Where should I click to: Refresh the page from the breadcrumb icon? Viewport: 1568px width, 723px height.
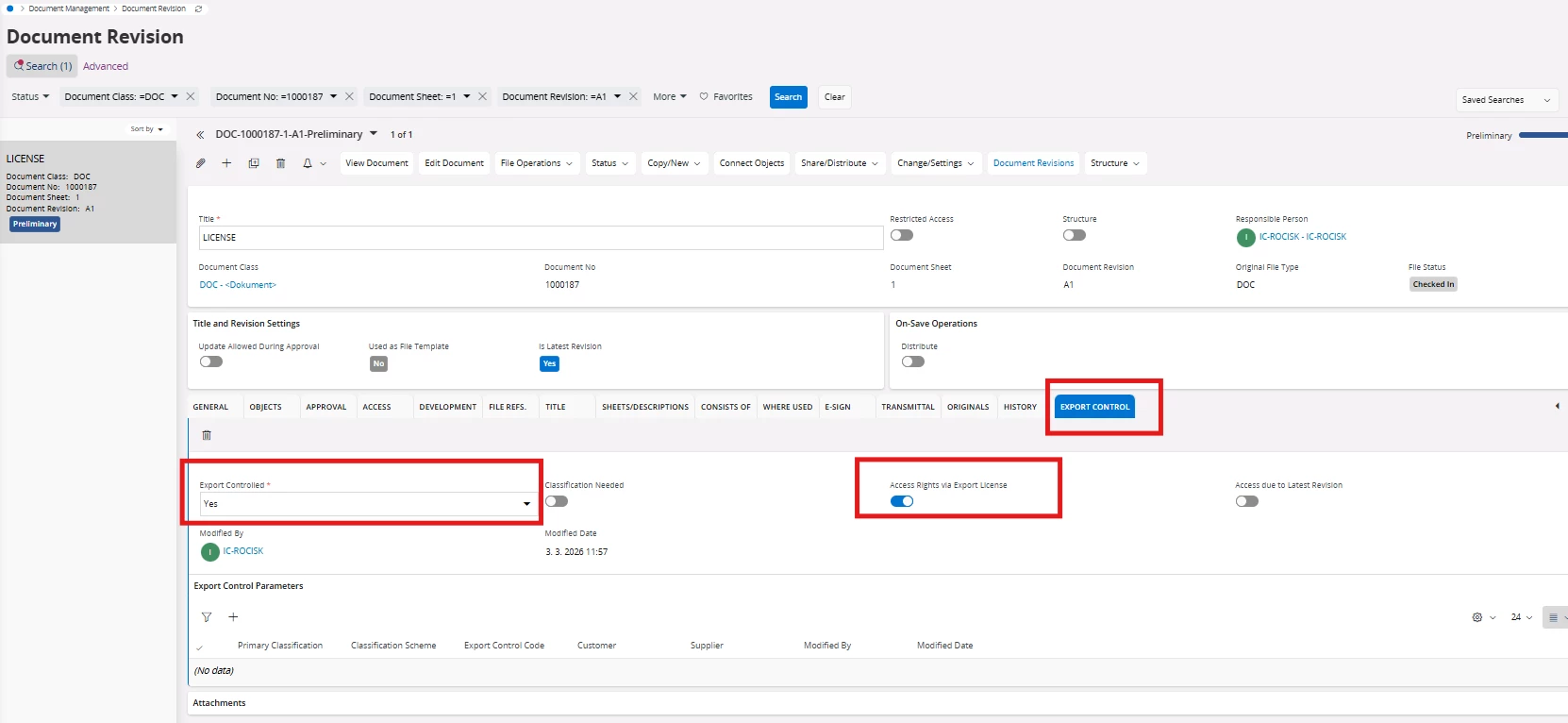(x=198, y=8)
